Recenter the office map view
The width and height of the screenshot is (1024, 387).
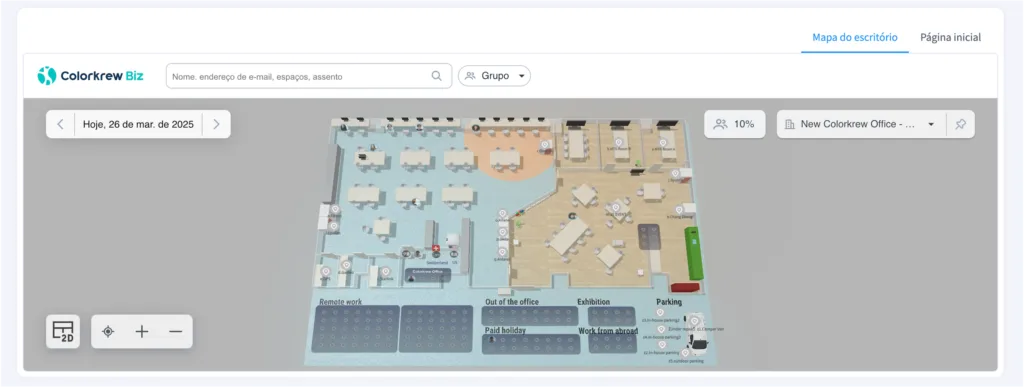108,332
